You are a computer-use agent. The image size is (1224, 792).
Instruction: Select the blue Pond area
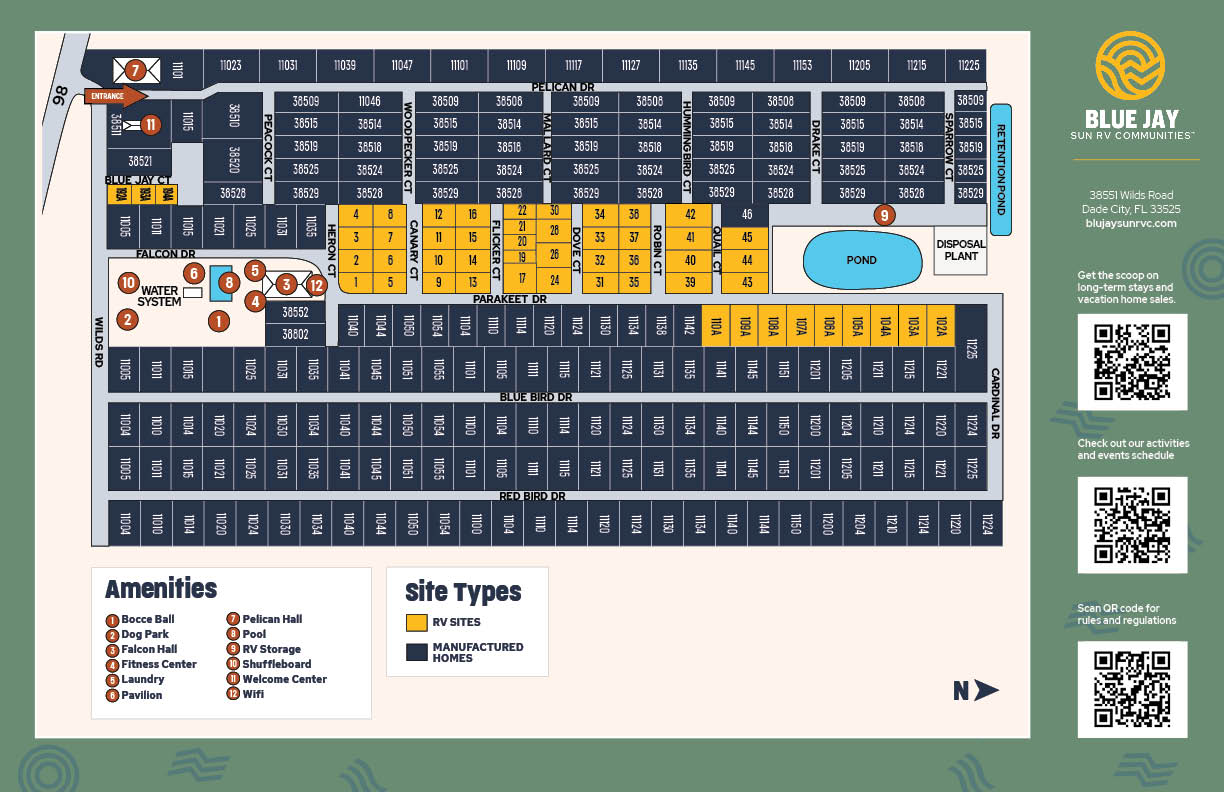[x=861, y=259]
